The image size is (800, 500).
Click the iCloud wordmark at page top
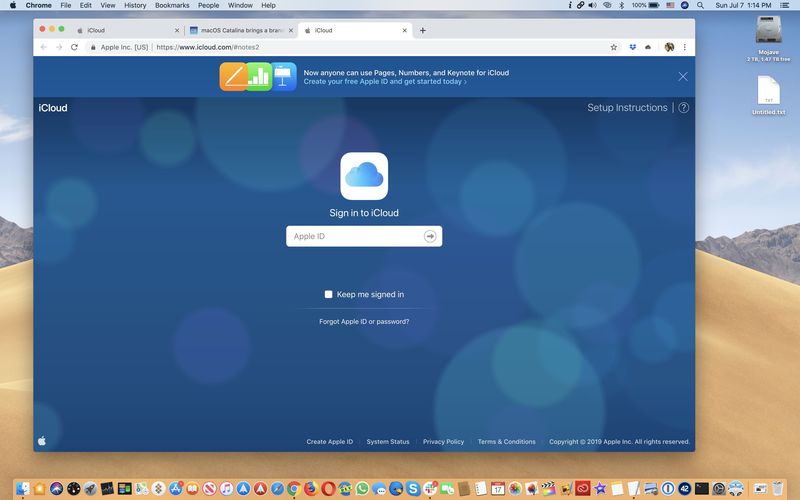coord(53,108)
